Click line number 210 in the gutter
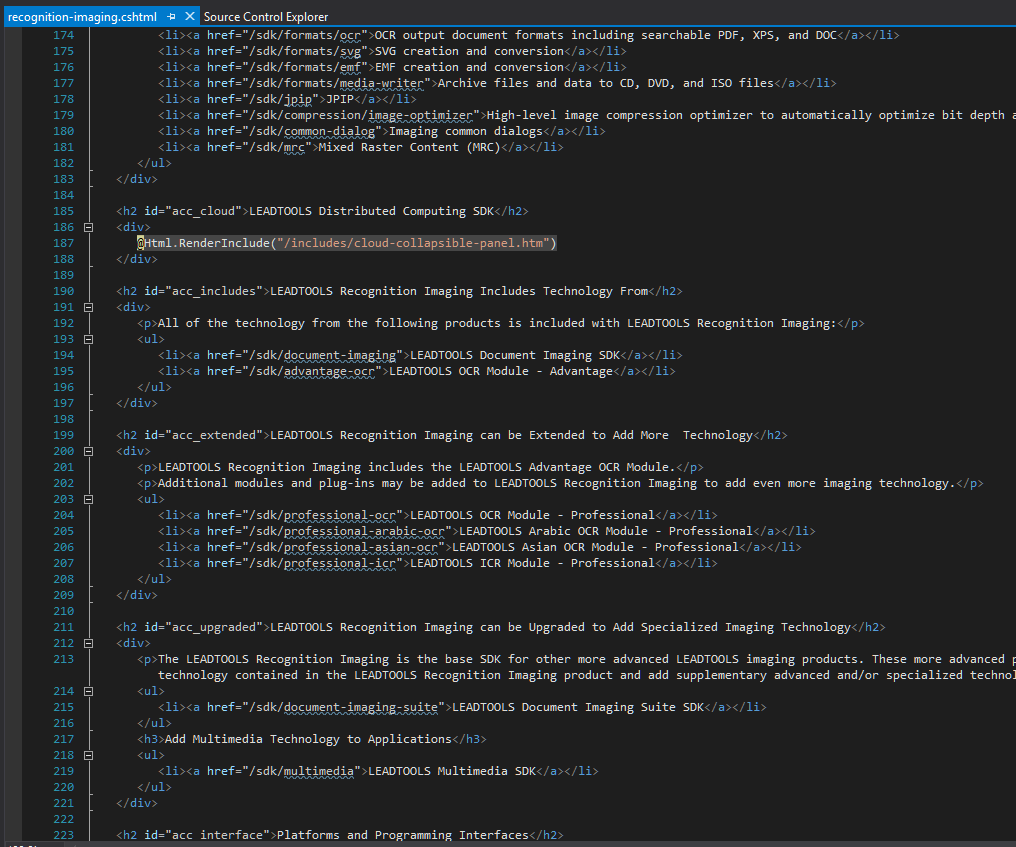This screenshot has height=847, width=1016. 64,611
